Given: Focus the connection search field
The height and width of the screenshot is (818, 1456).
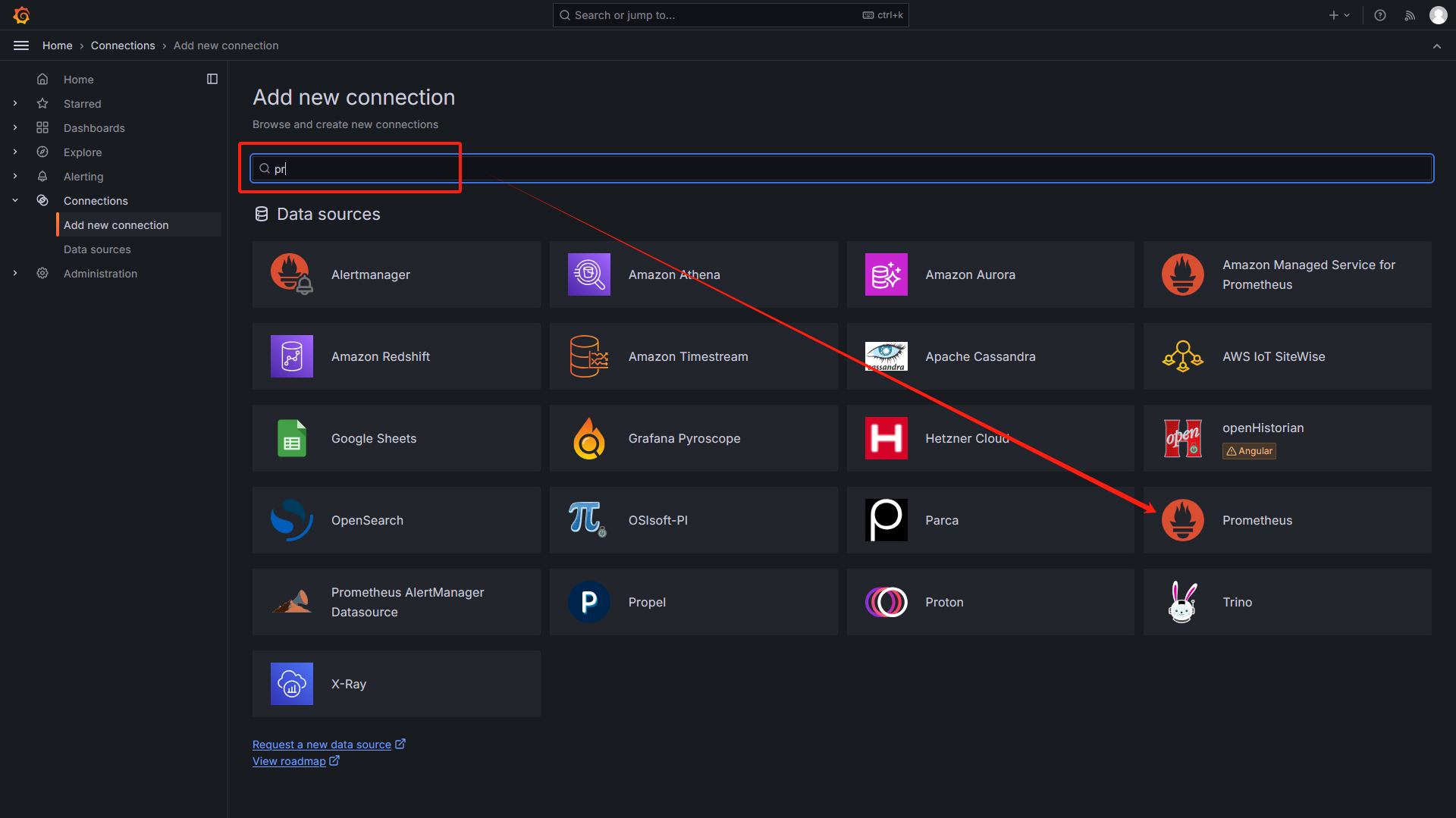Looking at the screenshot, I should click(x=842, y=168).
